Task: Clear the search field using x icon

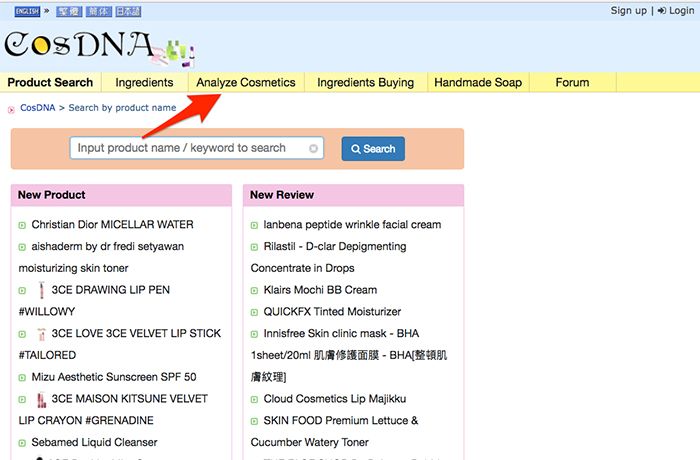Action: [313, 148]
